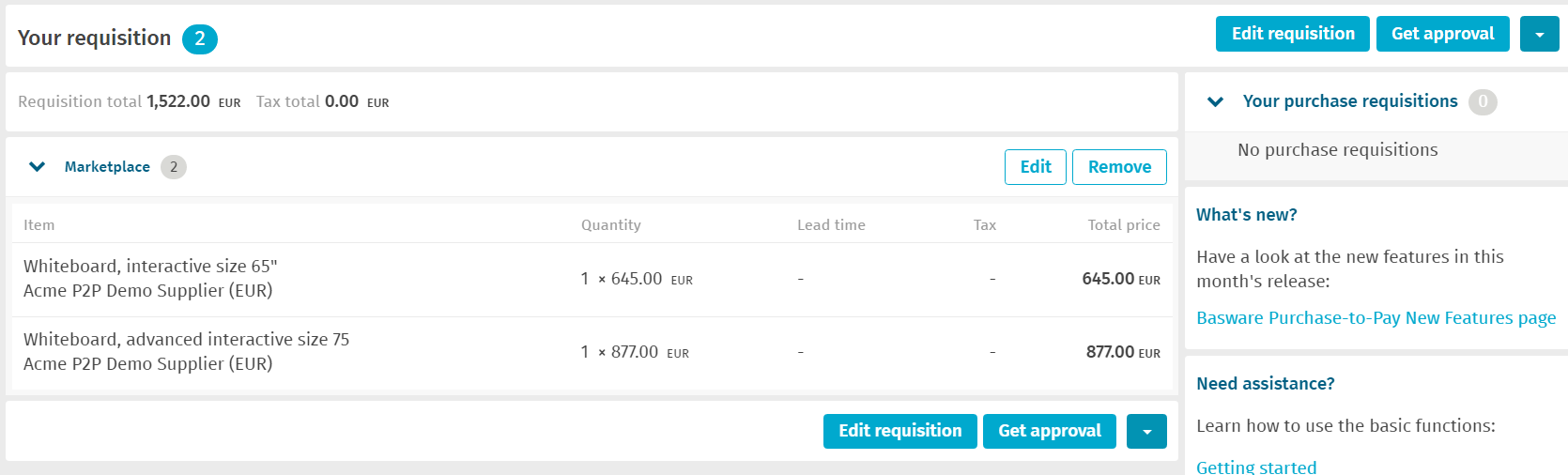The image size is (1568, 475).
Task: Open the bottom dropdown arrow beside Get approval
Action: tap(1146, 431)
